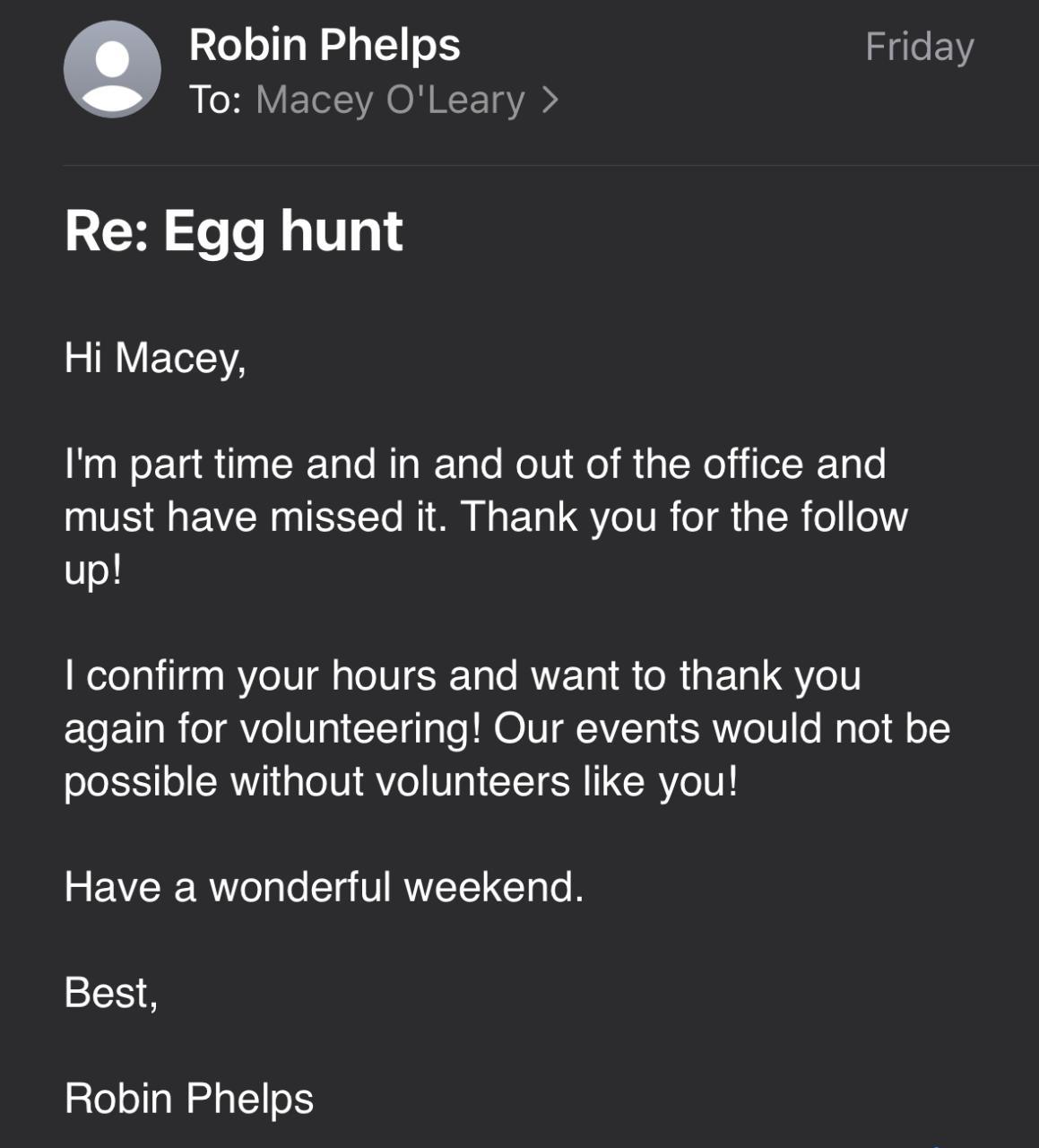The height and width of the screenshot is (1148, 1039).
Task: Click the subject line "Re: Egg hunt"
Action: (233, 230)
